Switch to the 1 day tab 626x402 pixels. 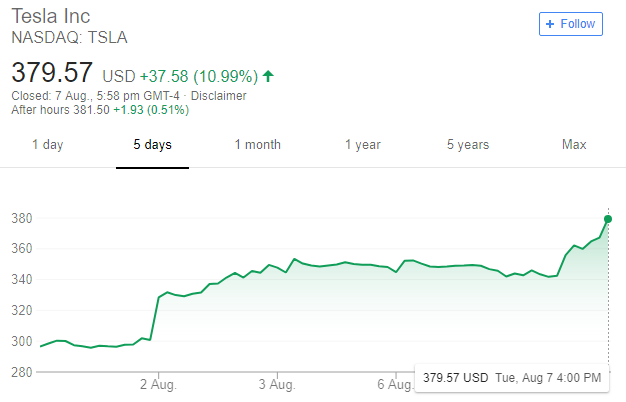47,145
